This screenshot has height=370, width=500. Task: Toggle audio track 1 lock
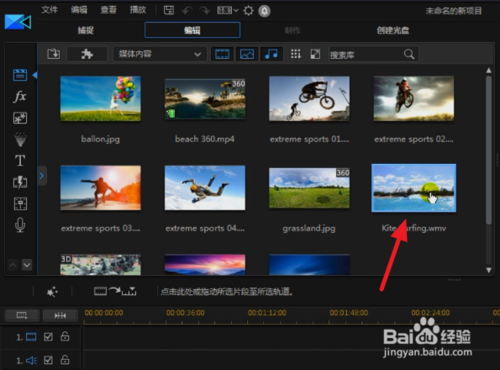(x=65, y=360)
